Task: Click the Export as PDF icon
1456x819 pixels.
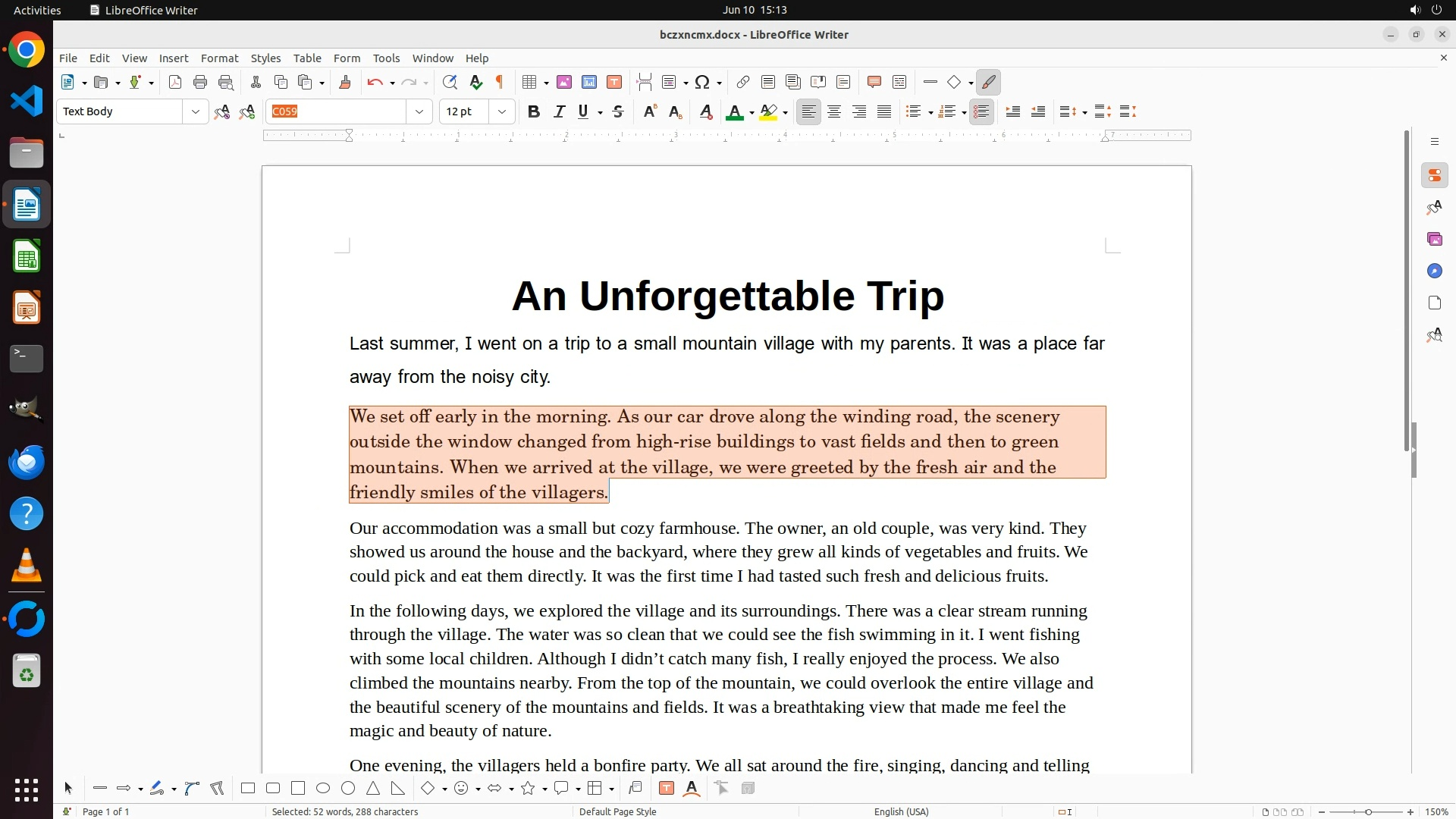Action: coord(175,83)
